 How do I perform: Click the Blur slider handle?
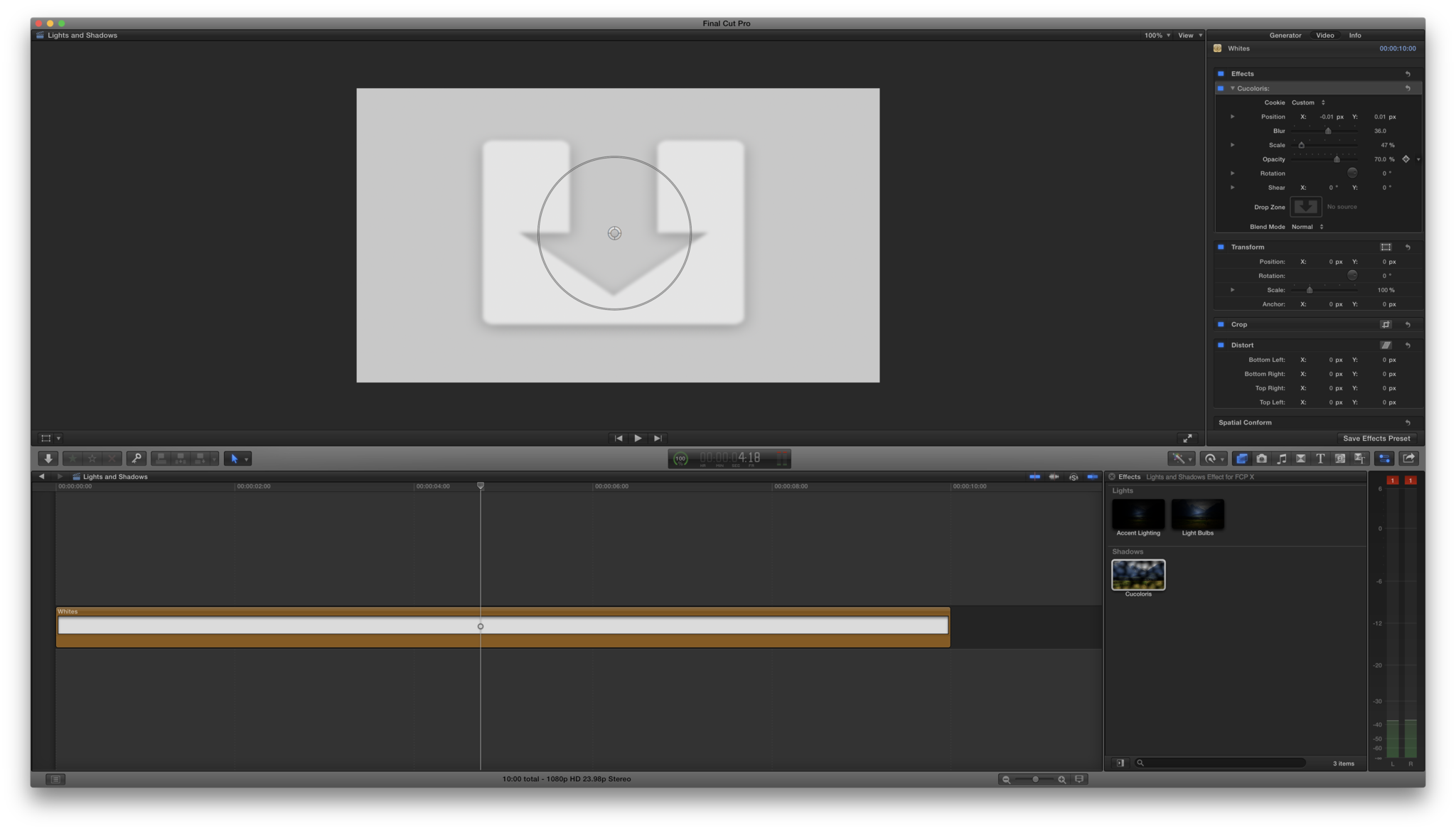pyautogui.click(x=1327, y=131)
